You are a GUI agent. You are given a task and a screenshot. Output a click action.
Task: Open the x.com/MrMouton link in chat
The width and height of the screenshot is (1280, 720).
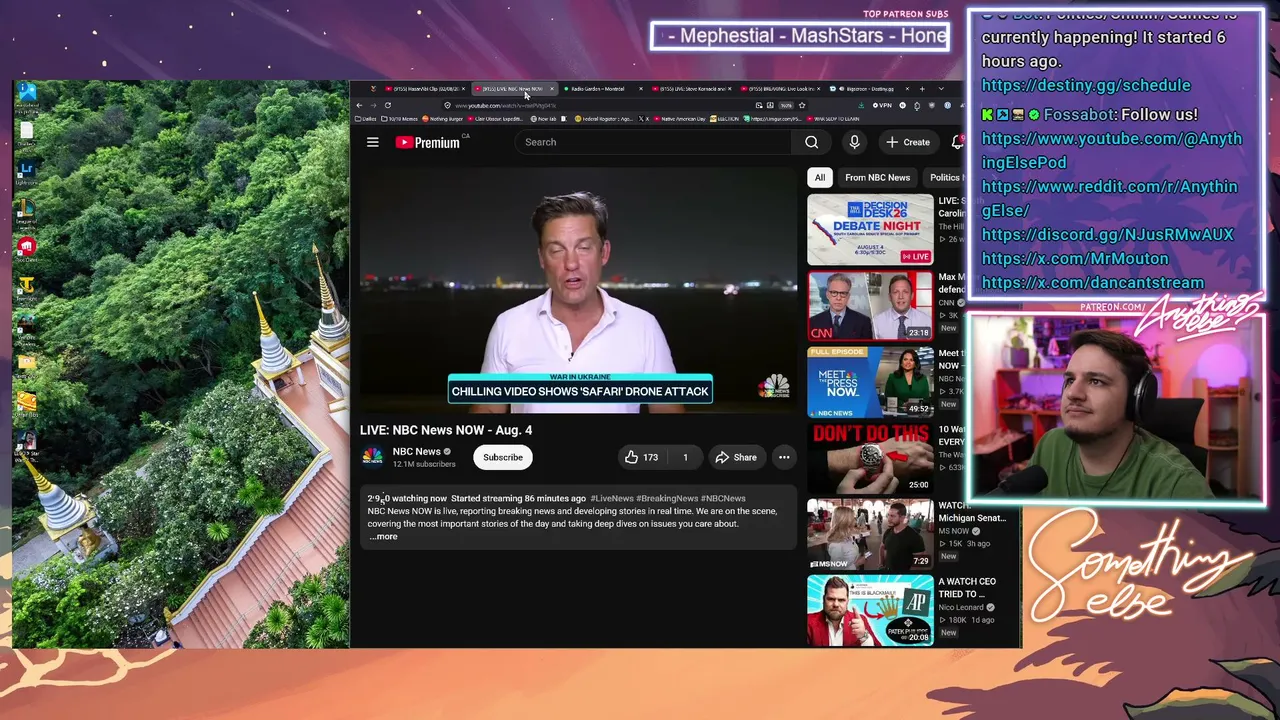1075,258
